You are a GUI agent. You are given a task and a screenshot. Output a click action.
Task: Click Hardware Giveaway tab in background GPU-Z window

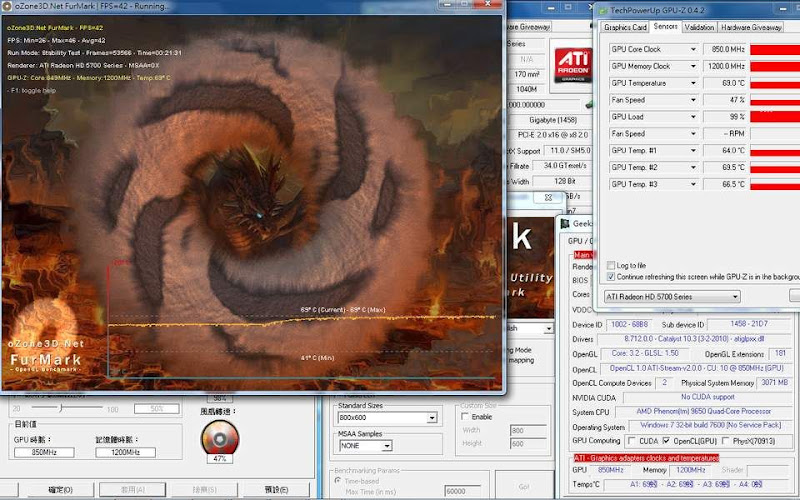528,27
